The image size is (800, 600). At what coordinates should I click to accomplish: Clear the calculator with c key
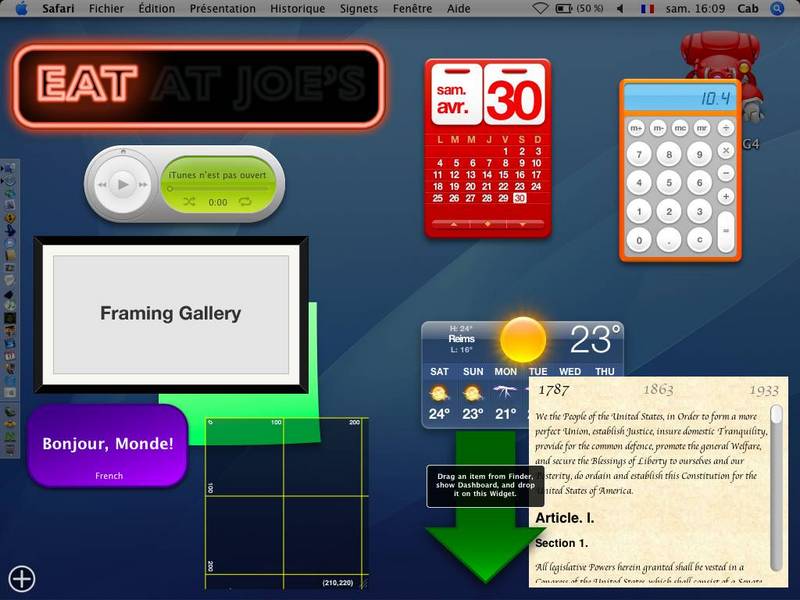699,240
